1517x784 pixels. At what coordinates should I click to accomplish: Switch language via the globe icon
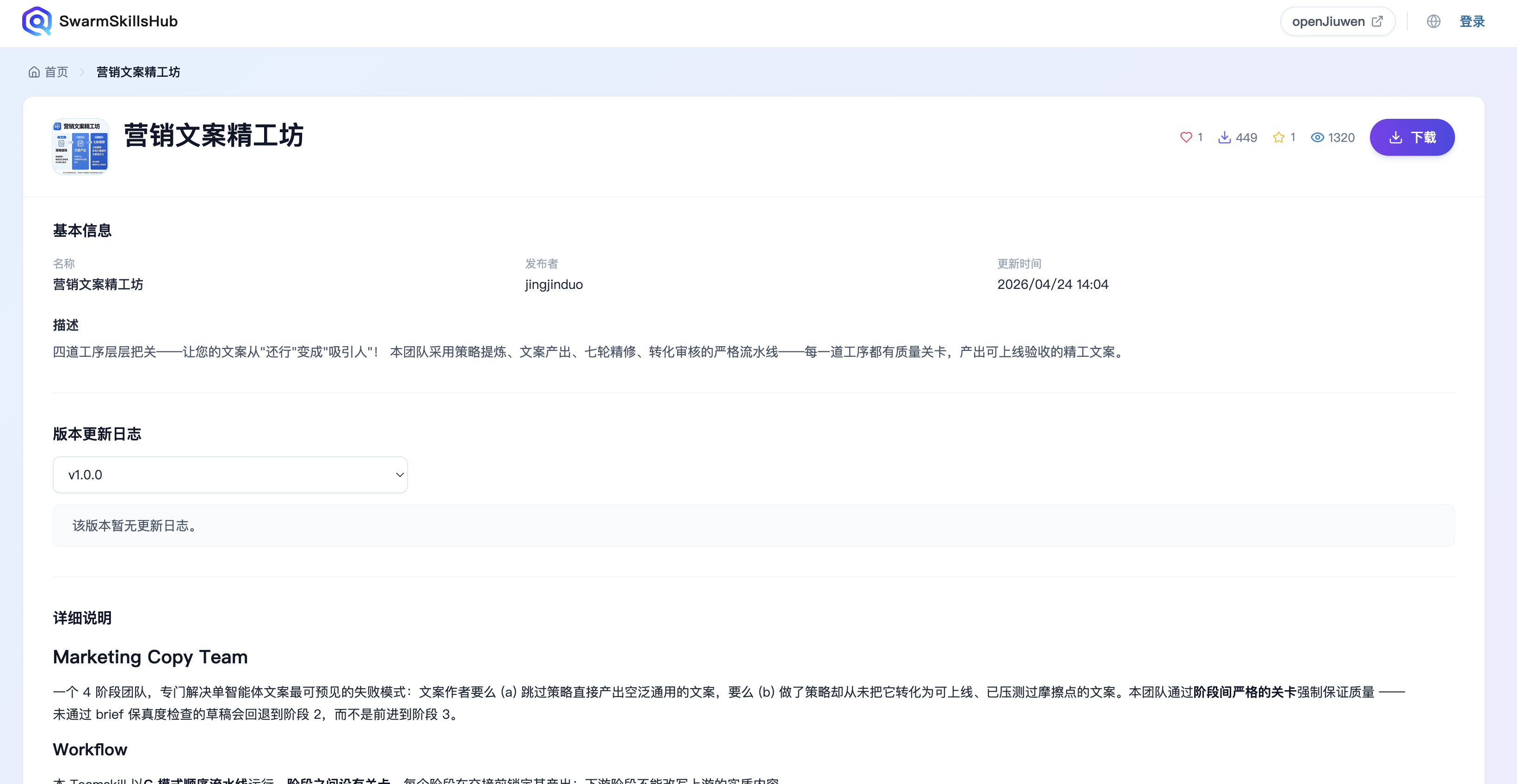1433,21
